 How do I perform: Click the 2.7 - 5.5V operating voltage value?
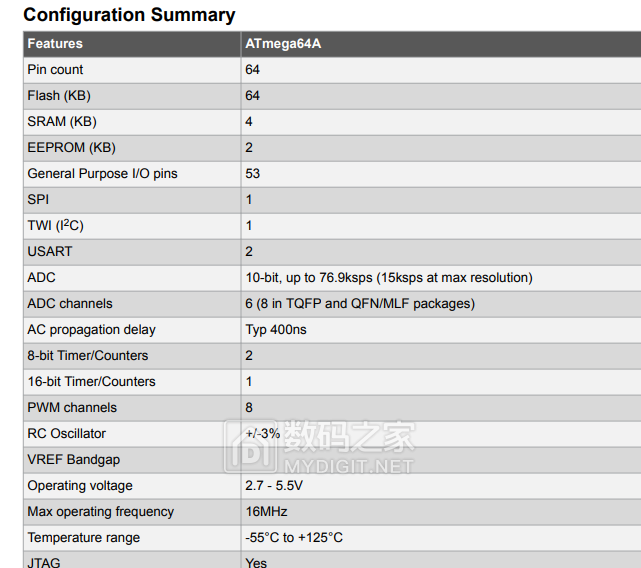(273, 486)
